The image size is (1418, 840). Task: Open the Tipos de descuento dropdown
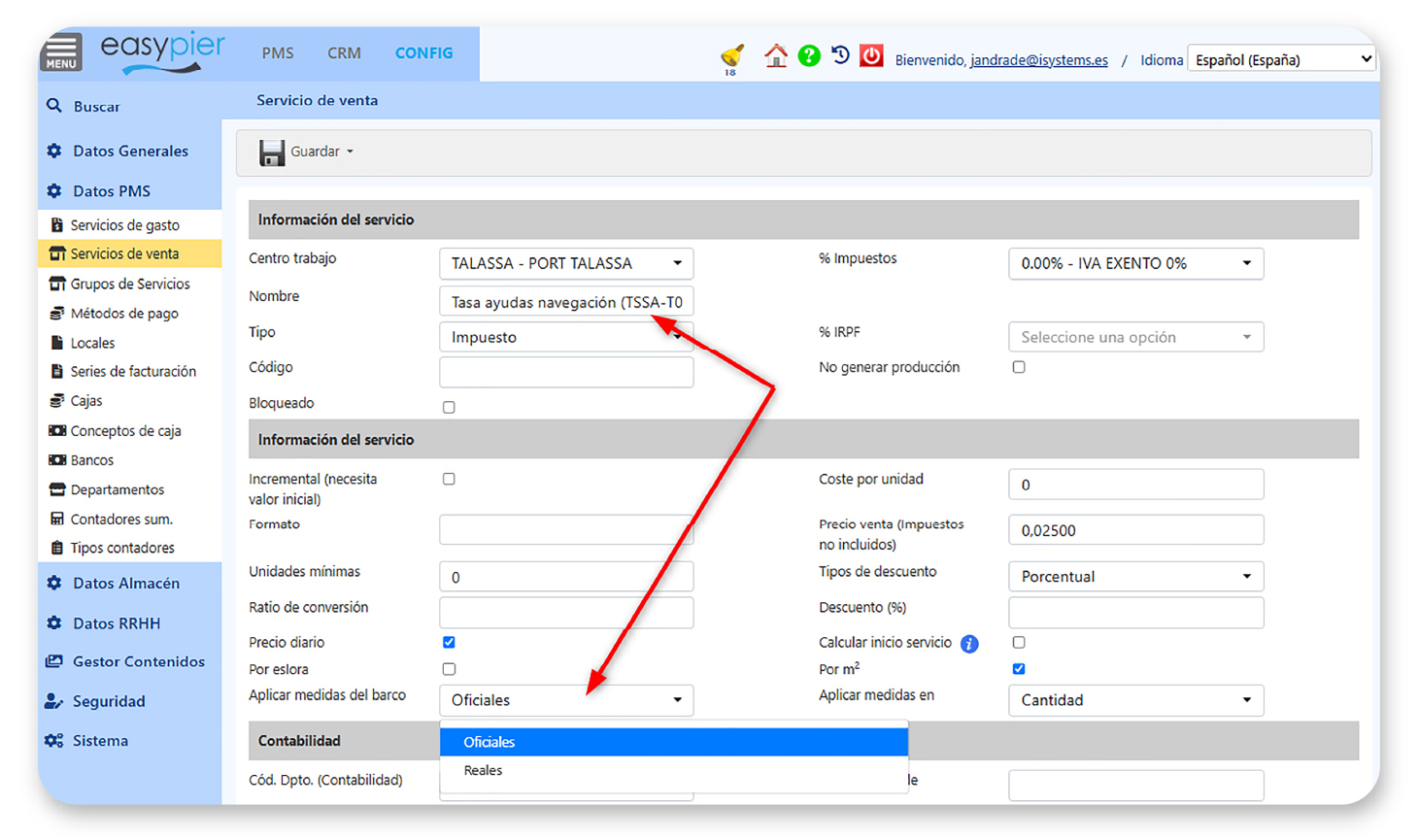click(x=1136, y=576)
